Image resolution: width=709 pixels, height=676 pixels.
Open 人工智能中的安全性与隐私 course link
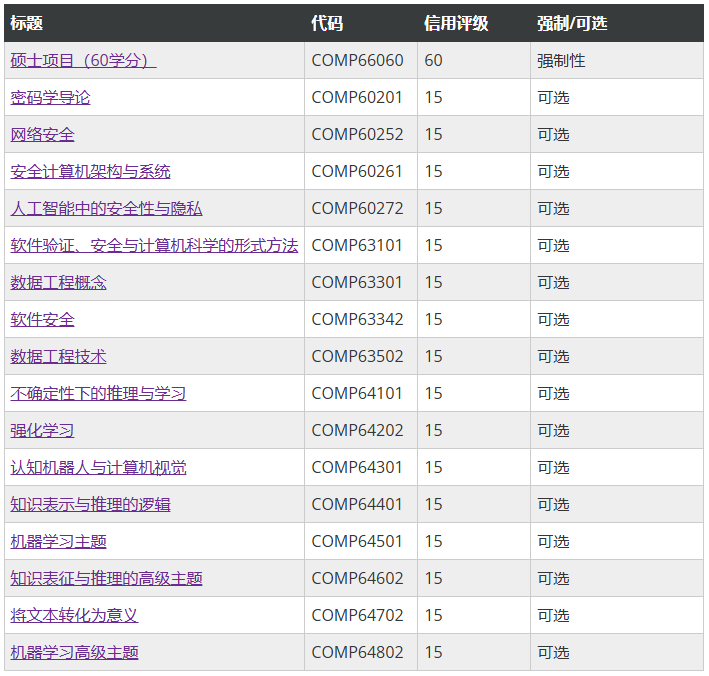106,208
